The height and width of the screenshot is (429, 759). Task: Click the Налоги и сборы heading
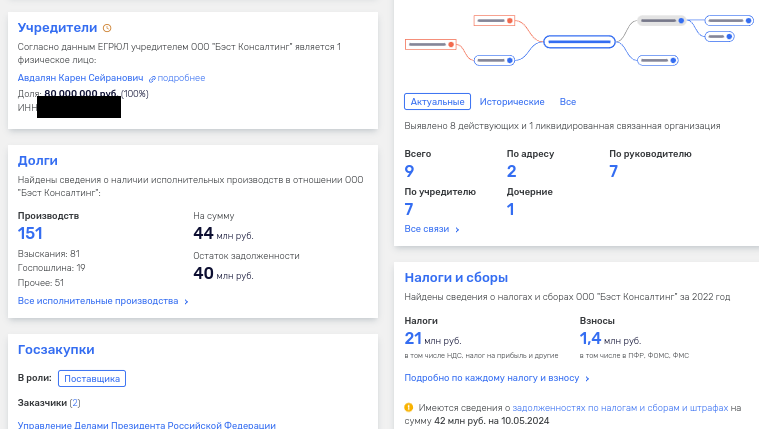456,277
